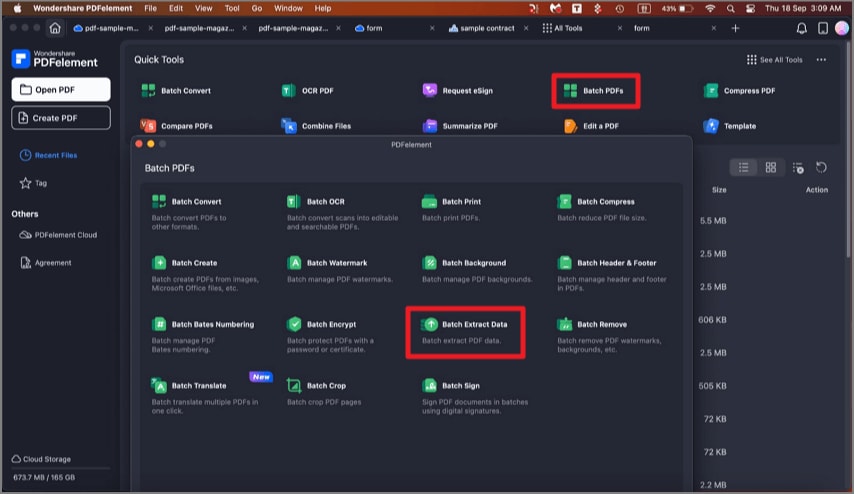
Task: Open the Edit a PDF tool
Action: (x=591, y=126)
